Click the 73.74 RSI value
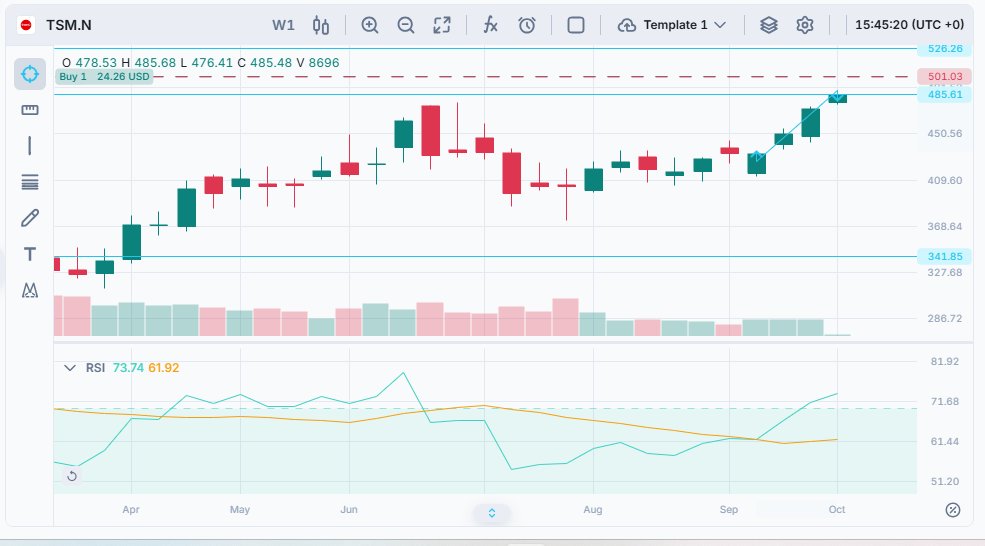 (x=128, y=368)
